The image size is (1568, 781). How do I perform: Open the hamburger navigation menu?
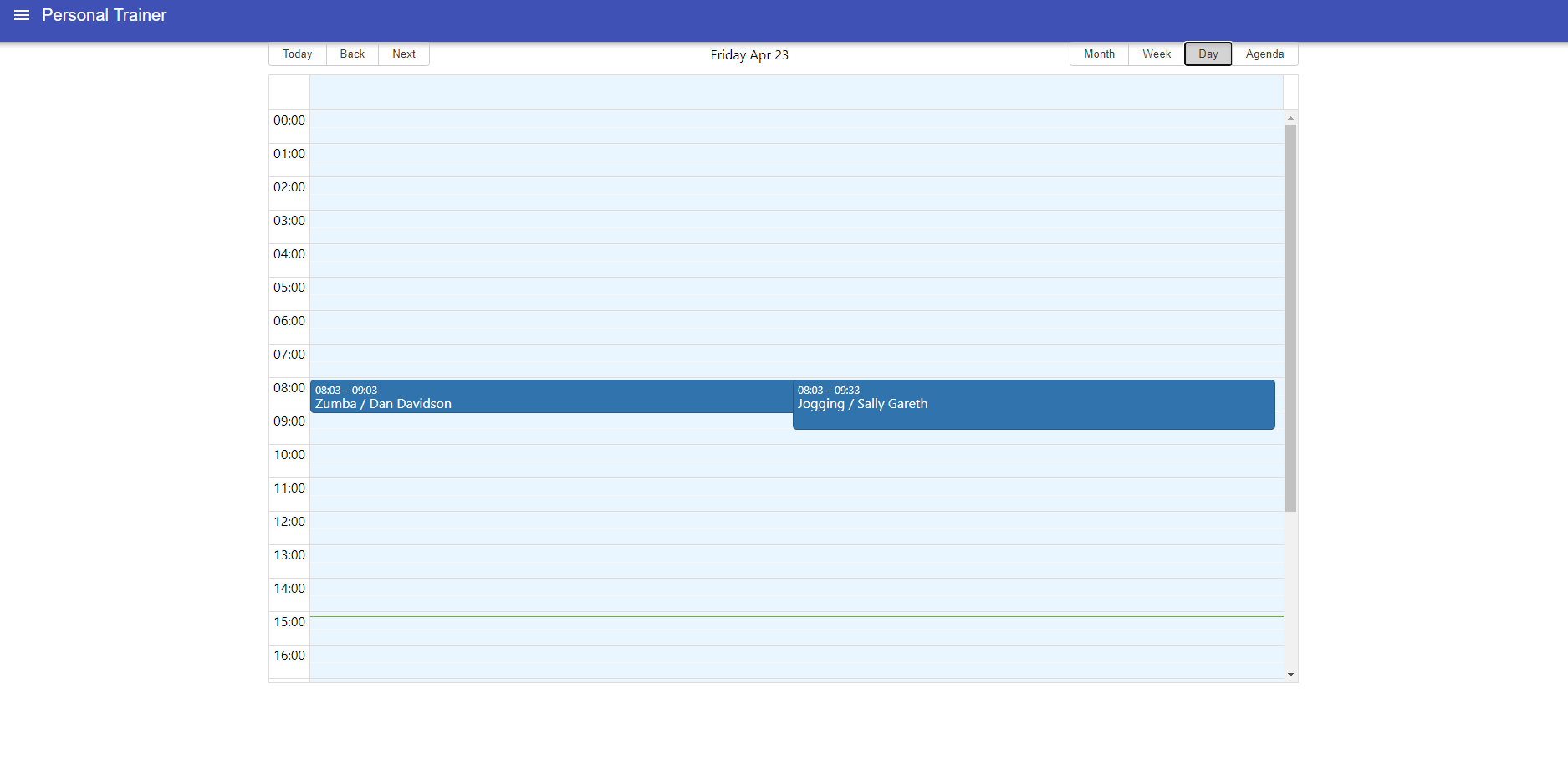click(22, 15)
